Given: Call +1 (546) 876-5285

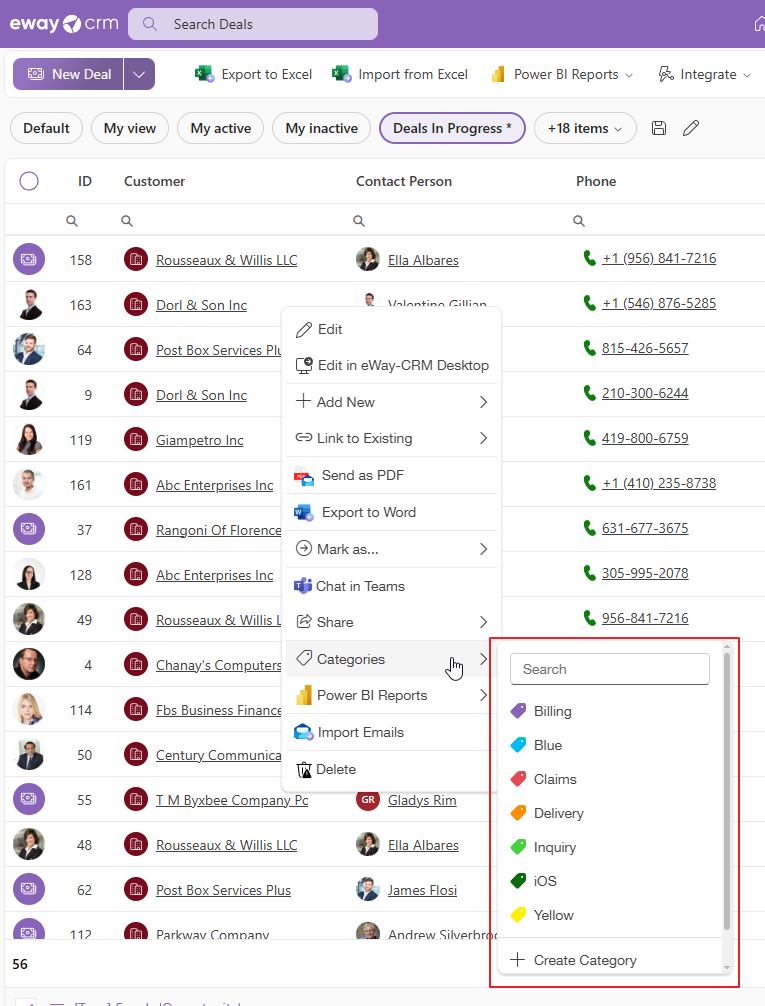Looking at the screenshot, I should coord(659,303).
